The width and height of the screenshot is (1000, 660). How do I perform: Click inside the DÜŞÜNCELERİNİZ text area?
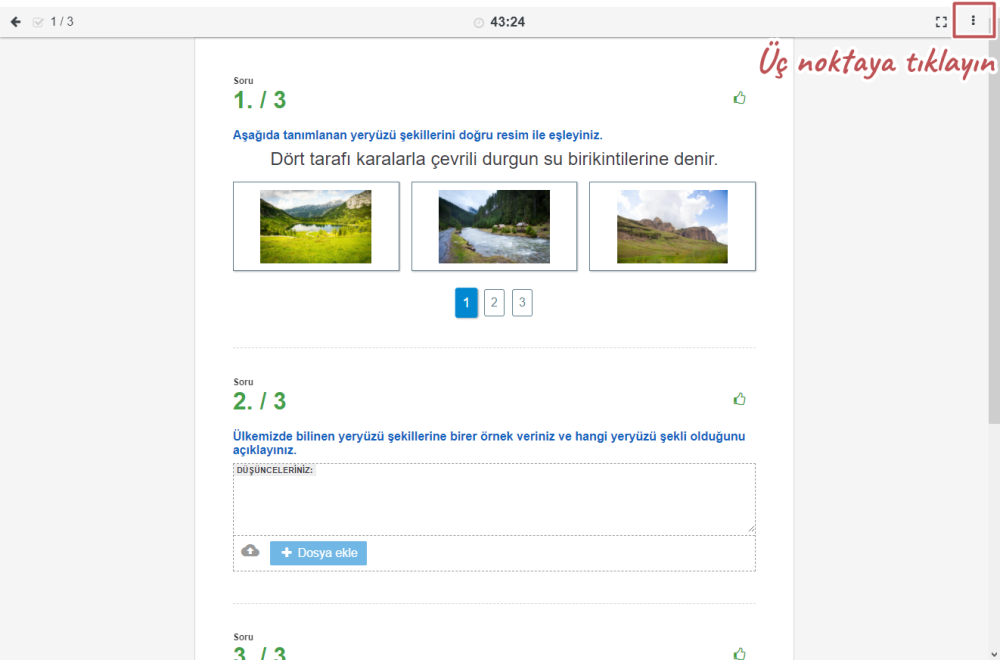click(494, 499)
